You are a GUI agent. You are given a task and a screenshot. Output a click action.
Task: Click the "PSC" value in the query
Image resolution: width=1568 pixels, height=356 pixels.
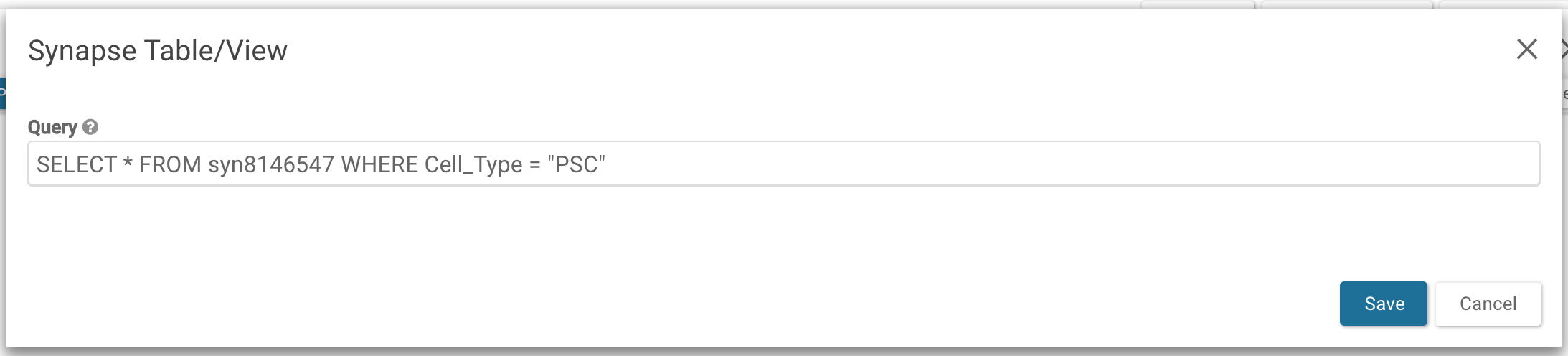[x=576, y=164]
